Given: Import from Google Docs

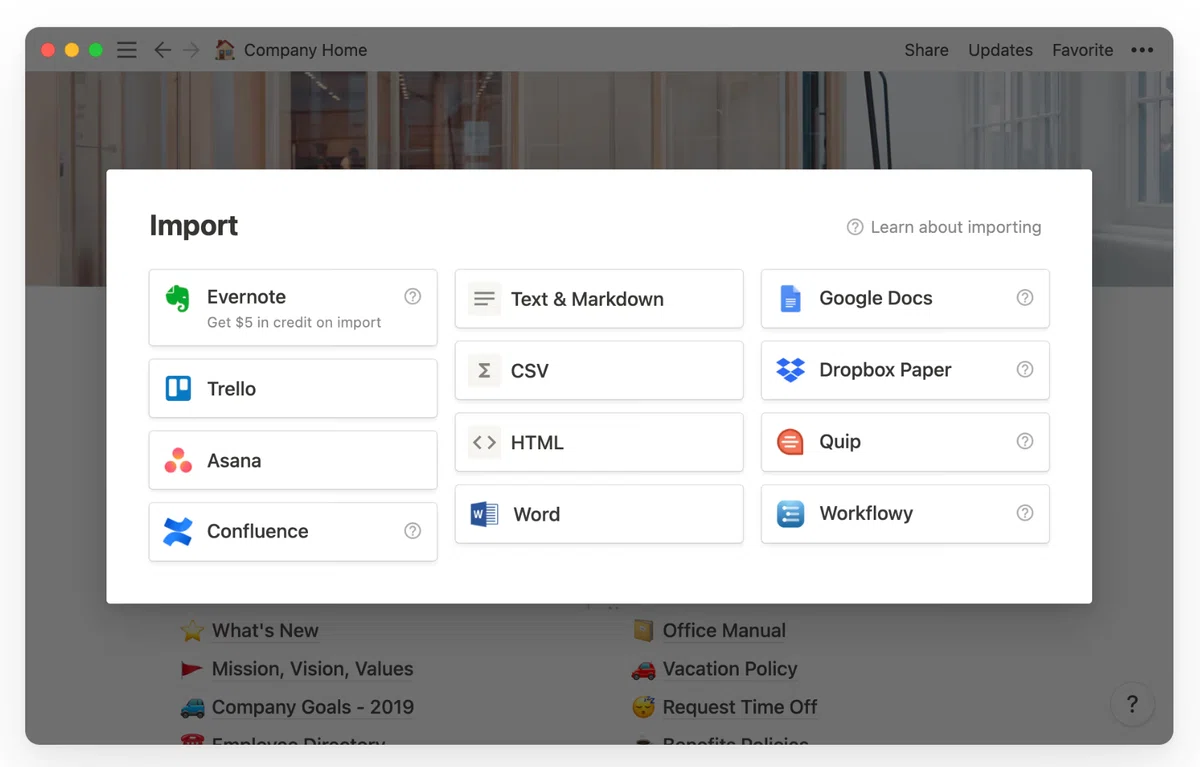Looking at the screenshot, I should [x=905, y=298].
